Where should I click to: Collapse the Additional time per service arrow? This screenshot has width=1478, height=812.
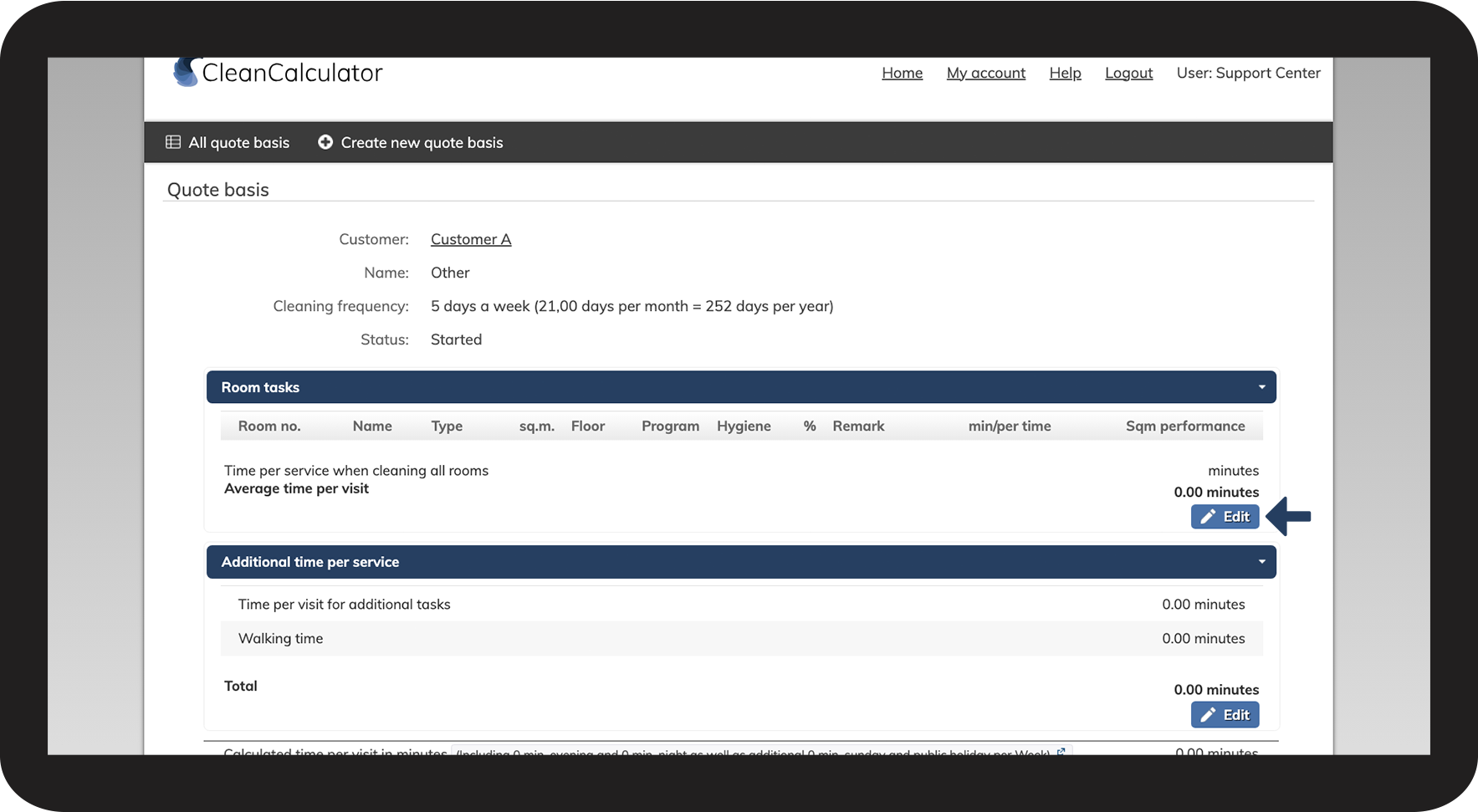[x=1261, y=562]
